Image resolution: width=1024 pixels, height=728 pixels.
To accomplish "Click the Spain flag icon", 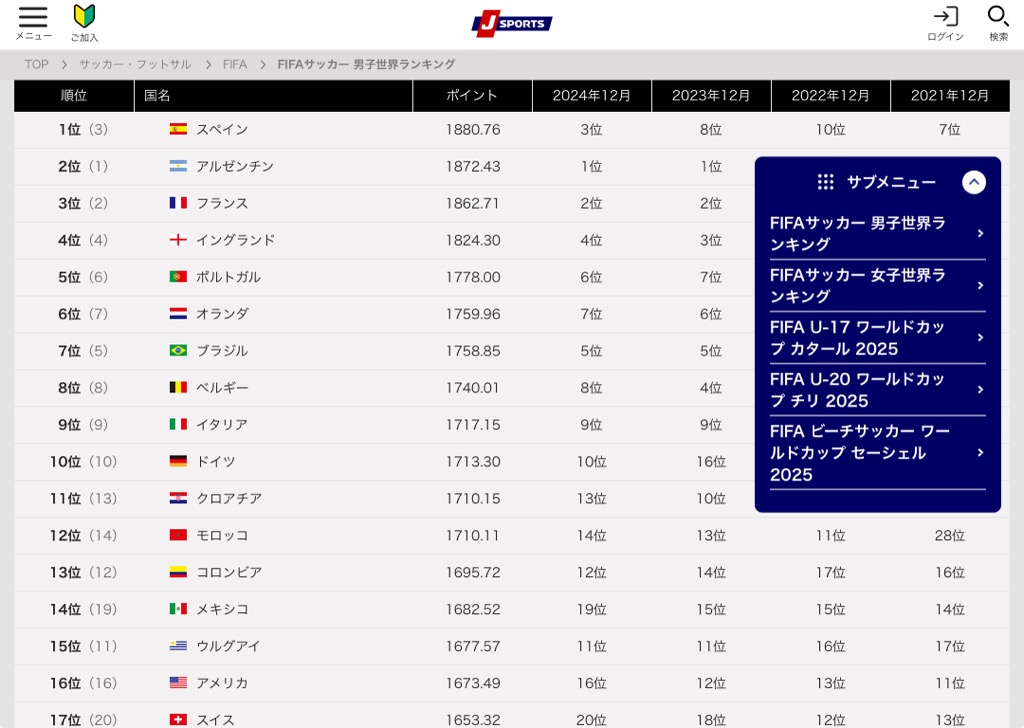I will coord(178,129).
